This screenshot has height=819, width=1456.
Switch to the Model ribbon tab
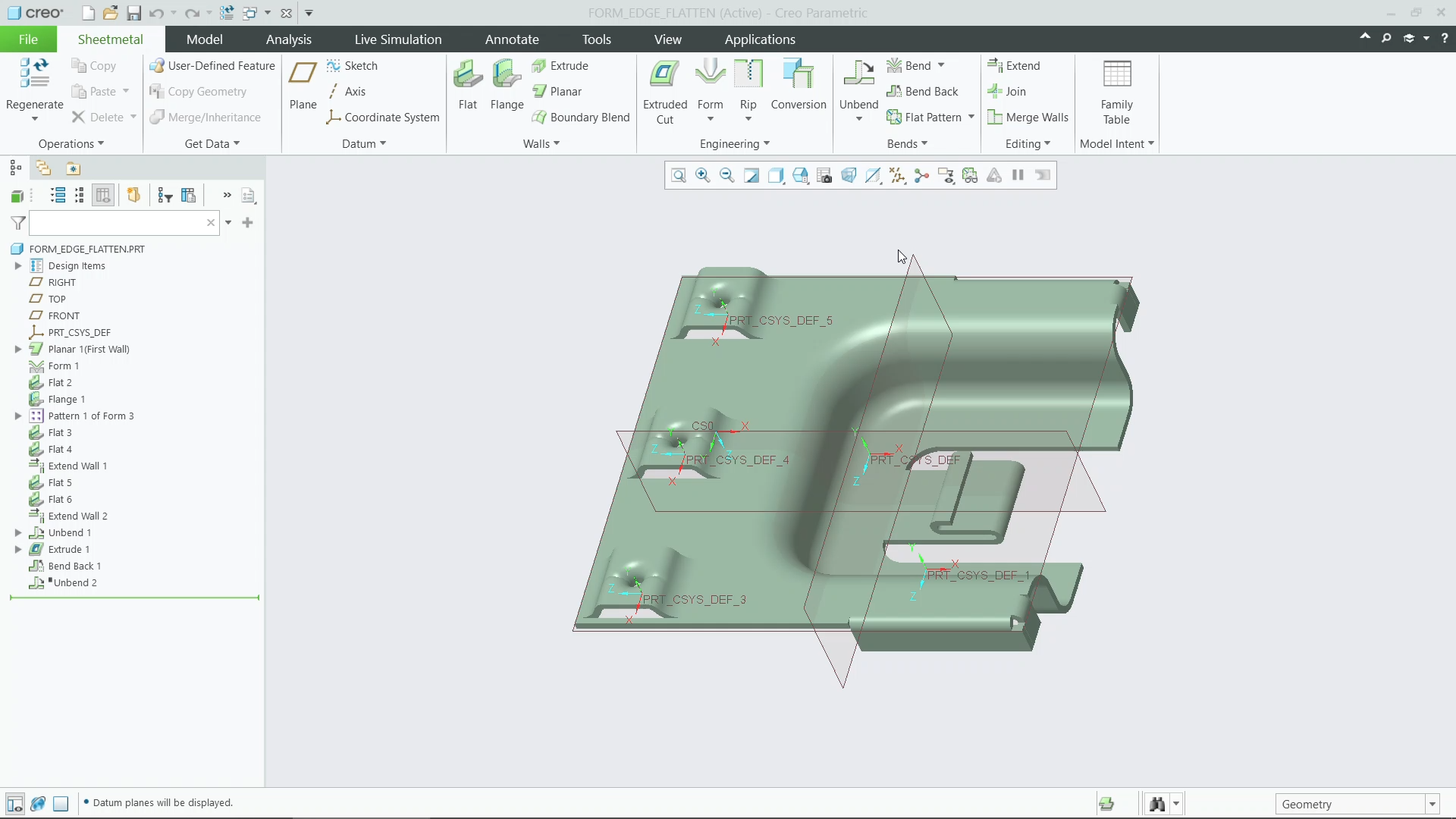point(204,39)
